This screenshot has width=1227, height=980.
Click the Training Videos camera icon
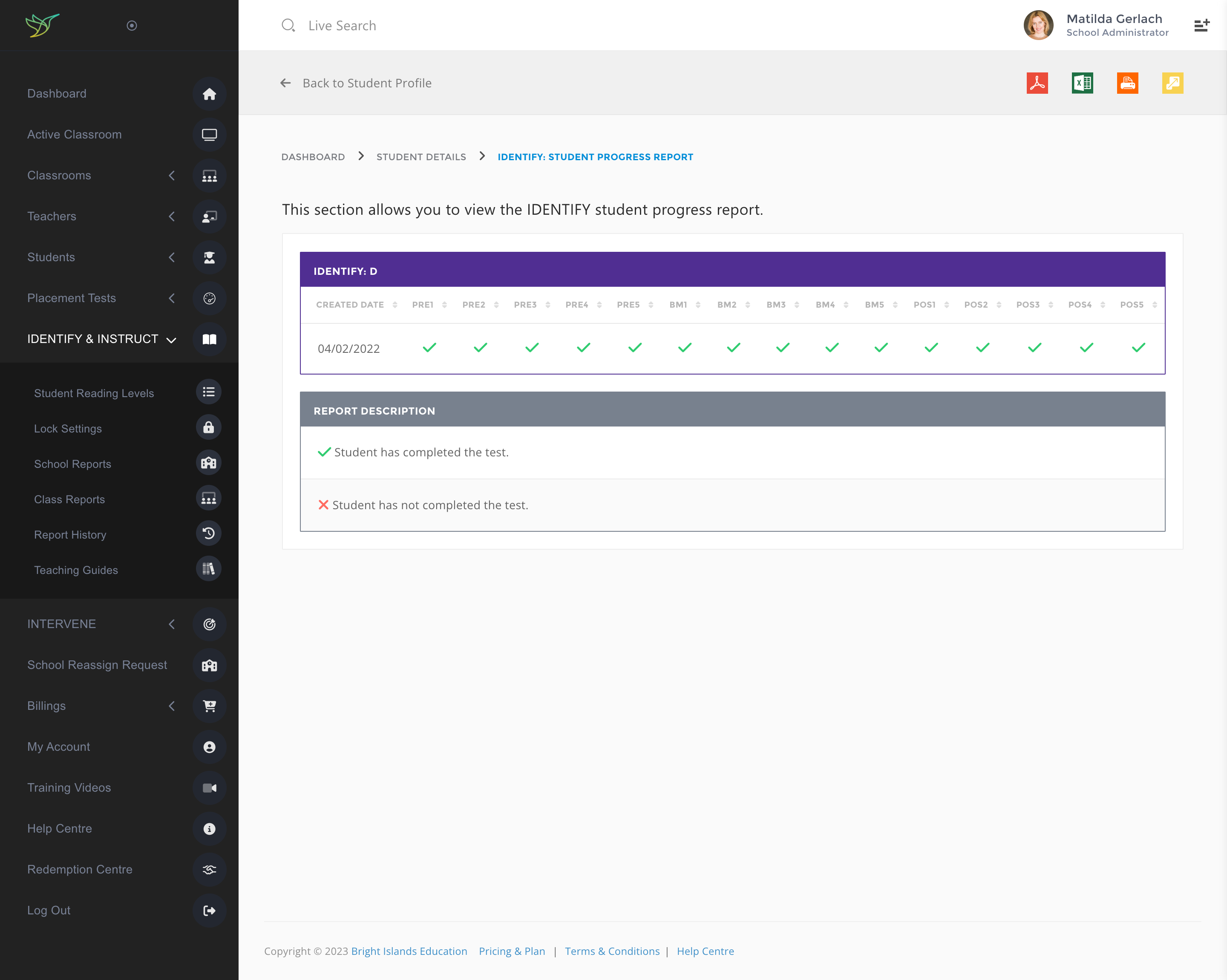209,788
